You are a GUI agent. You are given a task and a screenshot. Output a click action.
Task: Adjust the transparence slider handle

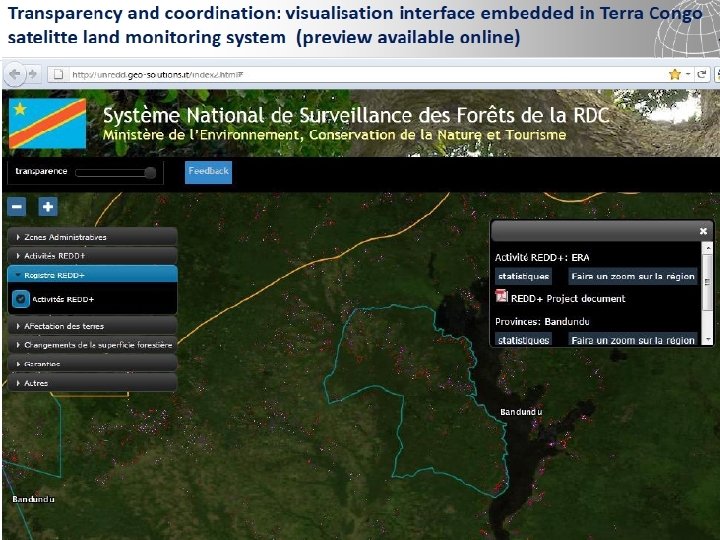point(150,173)
